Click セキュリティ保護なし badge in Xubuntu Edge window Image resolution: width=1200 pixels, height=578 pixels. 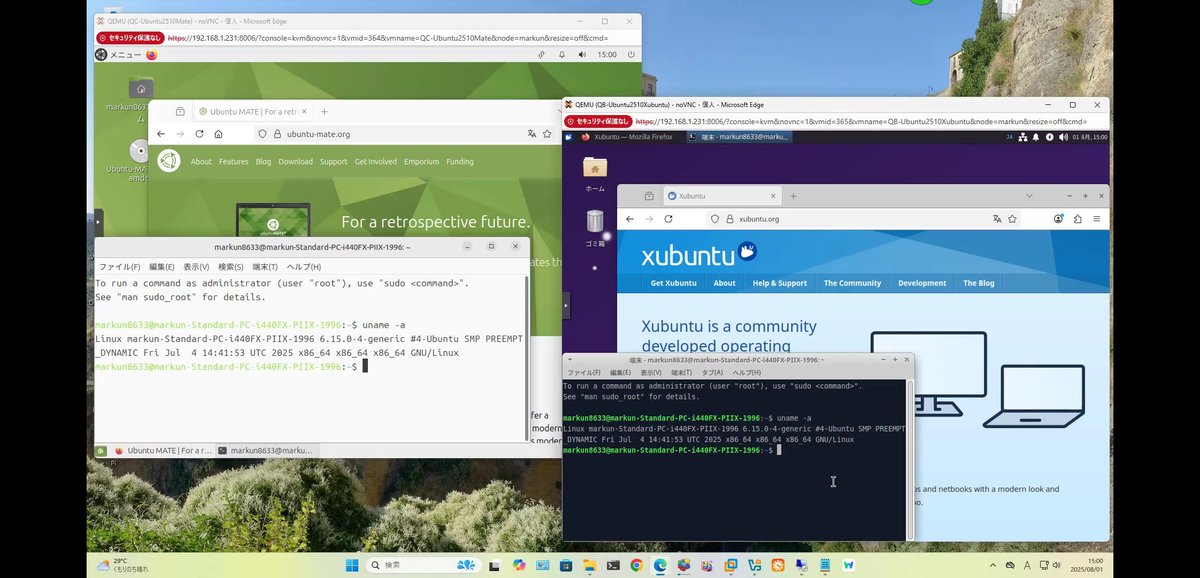(598, 121)
